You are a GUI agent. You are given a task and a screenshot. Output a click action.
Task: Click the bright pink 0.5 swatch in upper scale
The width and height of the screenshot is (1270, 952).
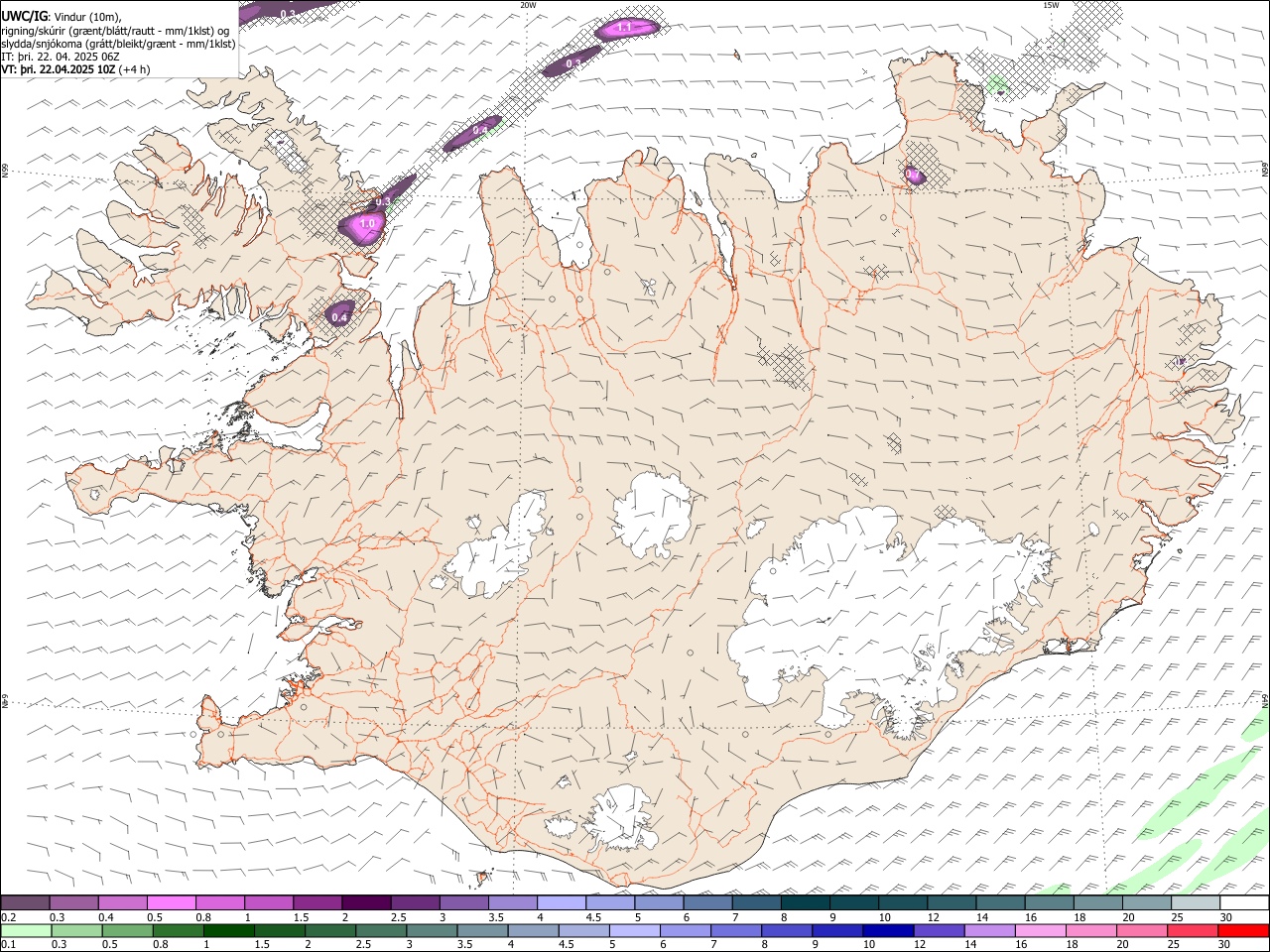171,902
